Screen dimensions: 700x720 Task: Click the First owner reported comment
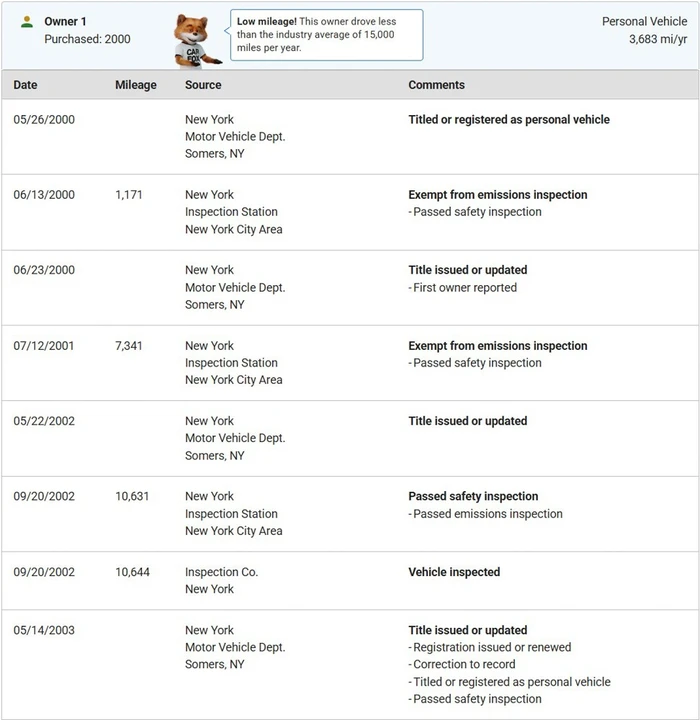point(463,287)
